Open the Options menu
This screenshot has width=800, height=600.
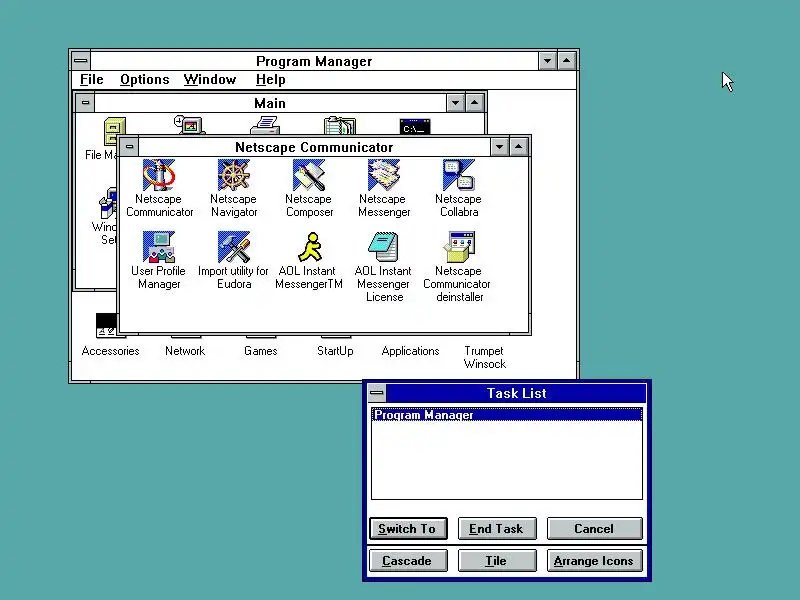[x=145, y=80]
